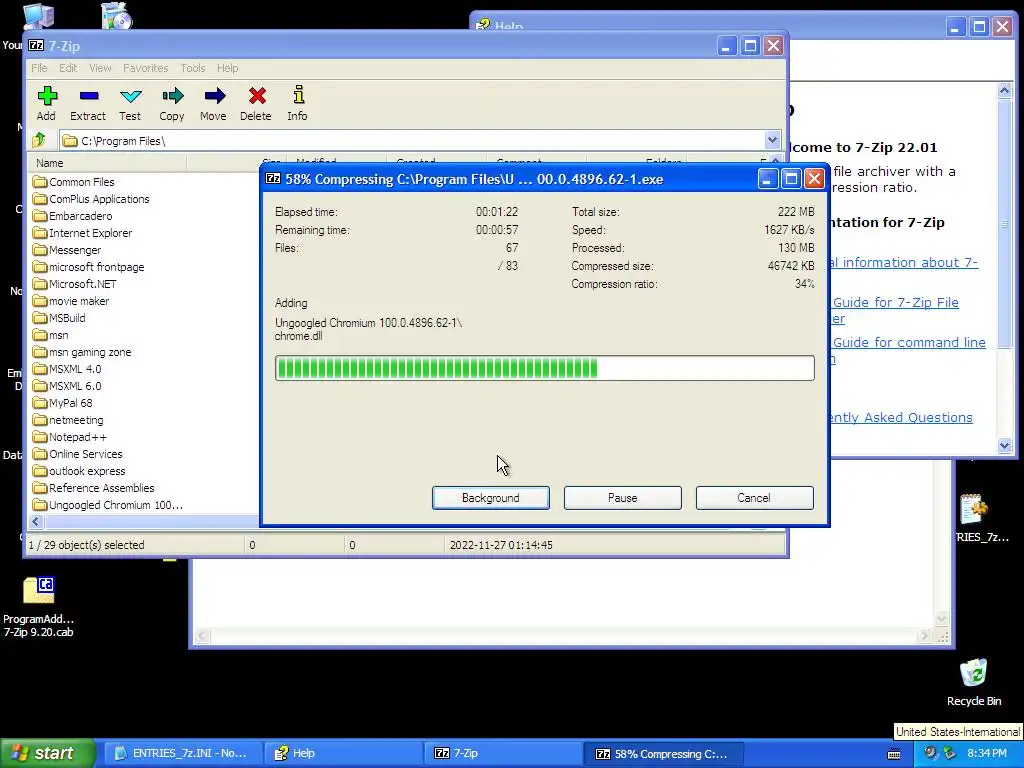The image size is (1024, 768).
Task: Switch to the 7-Zip taskbar item
Action: [502, 754]
